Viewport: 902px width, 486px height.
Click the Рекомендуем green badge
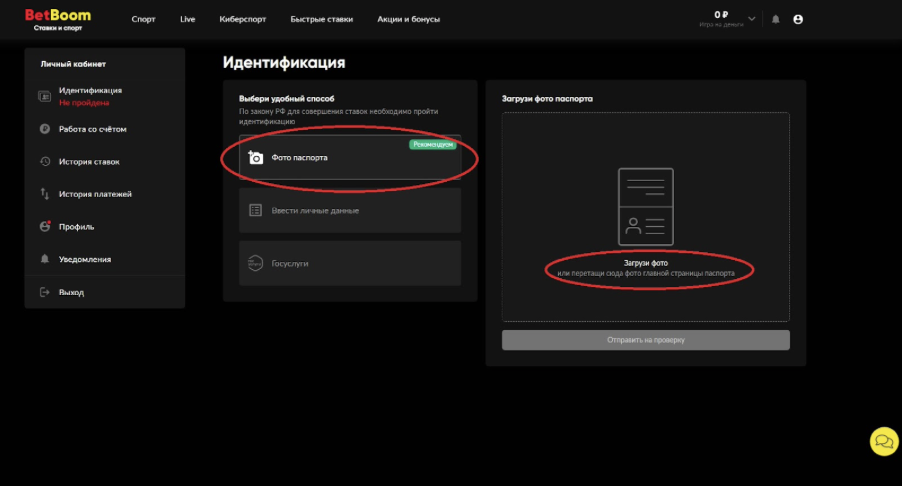click(433, 144)
